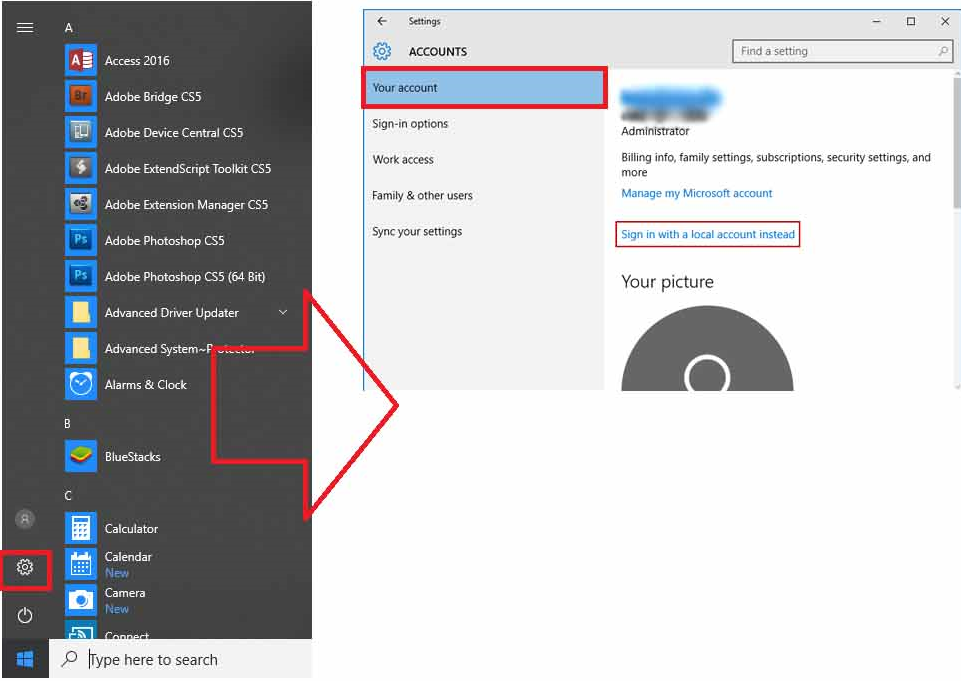
Task: Select the Your account tab
Action: point(484,88)
